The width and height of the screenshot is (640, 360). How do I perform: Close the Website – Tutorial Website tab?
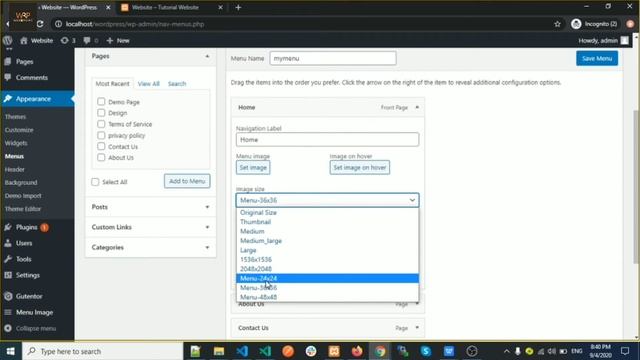coord(220,7)
